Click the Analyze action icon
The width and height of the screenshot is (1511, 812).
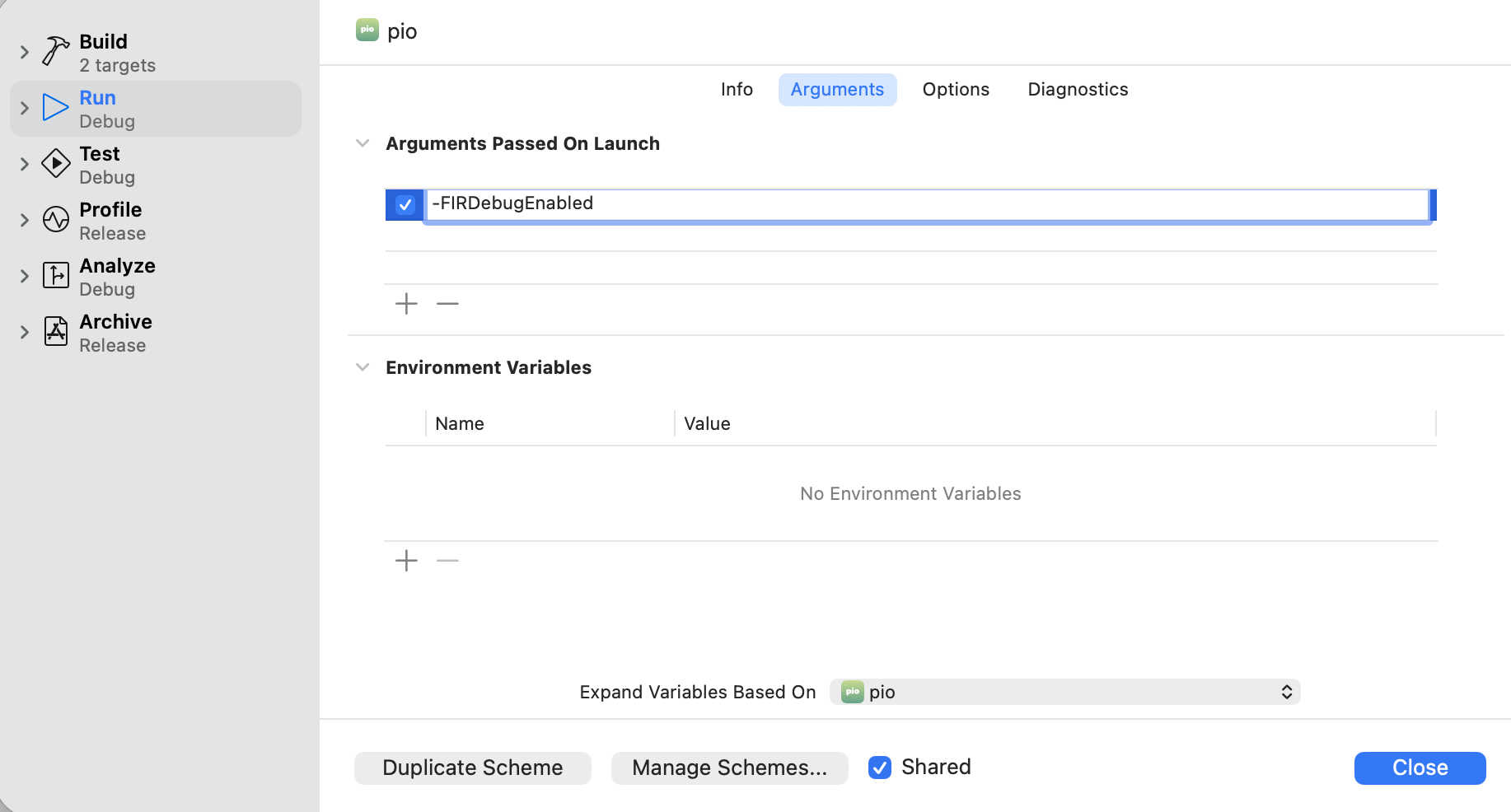[55, 275]
